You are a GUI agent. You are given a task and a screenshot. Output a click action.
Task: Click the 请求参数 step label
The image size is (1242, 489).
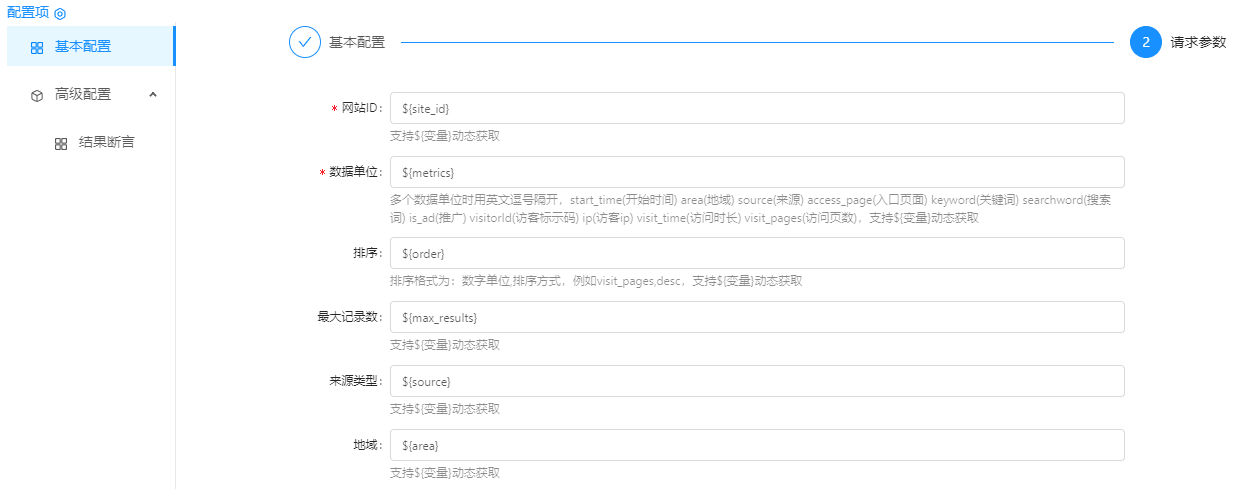click(1198, 42)
